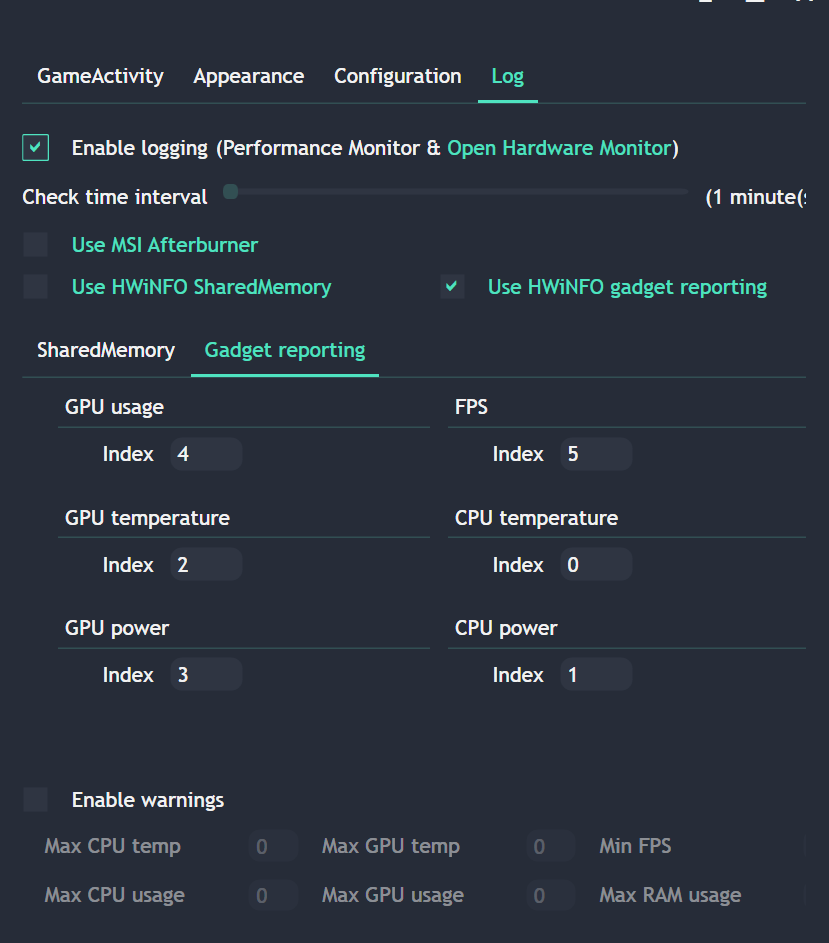Viewport: 829px width, 943px height.
Task: Open the Hardware Monitor link
Action: [x=560, y=147]
